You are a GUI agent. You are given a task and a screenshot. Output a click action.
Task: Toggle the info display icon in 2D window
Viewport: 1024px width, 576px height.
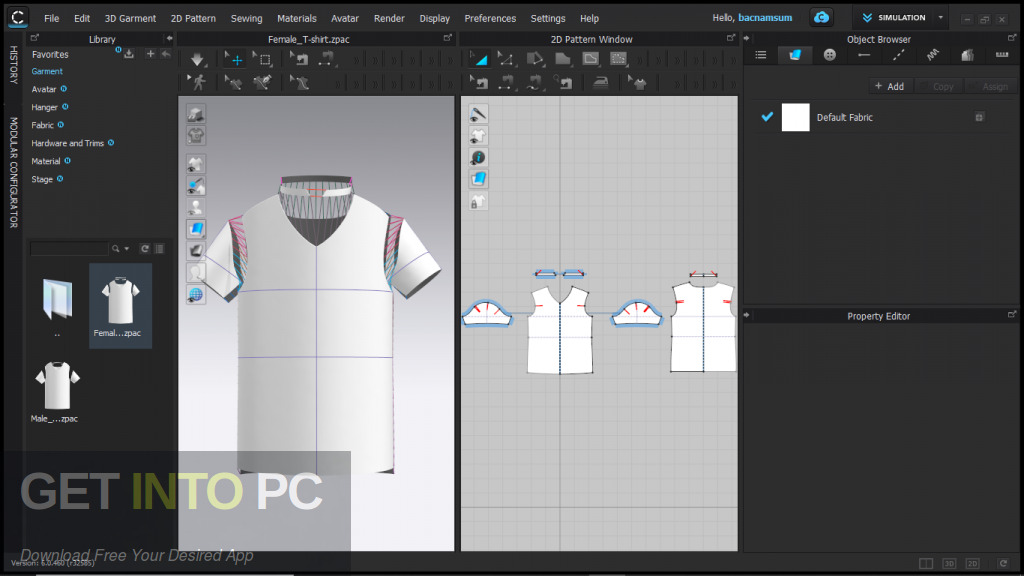pos(478,157)
